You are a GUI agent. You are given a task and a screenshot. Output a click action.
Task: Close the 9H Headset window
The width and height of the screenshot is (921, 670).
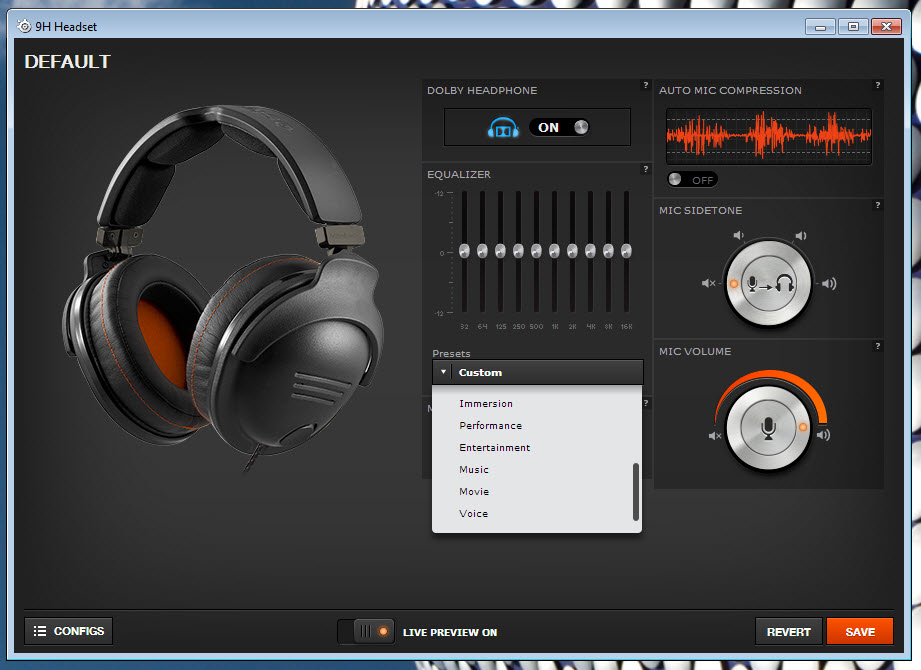886,26
